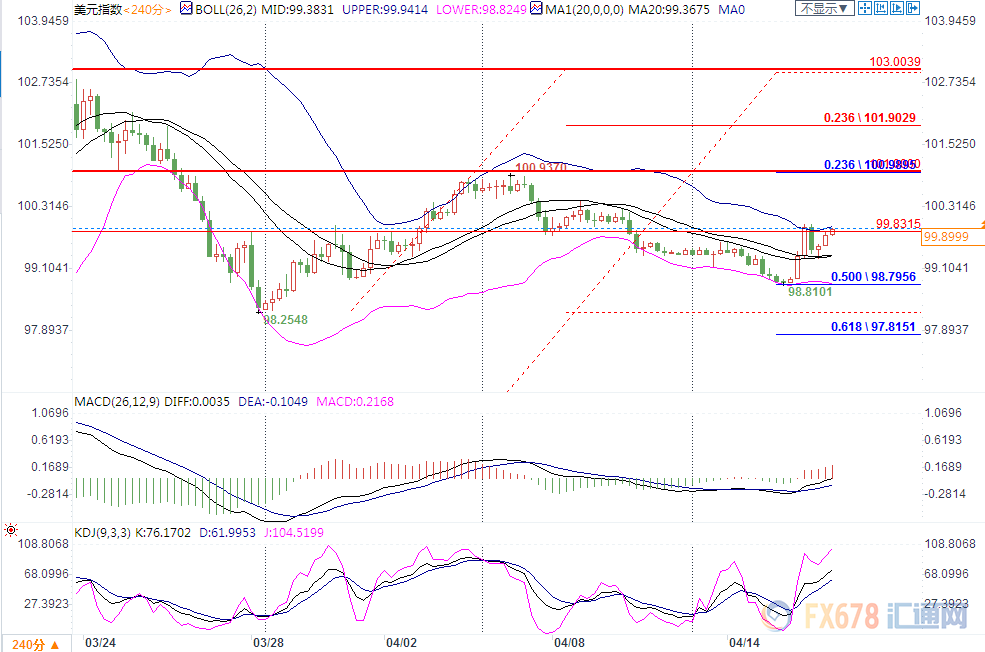Image resolution: width=985 pixels, height=652 pixels.
Task: Click the 美元指数 symbol name
Action: tap(97, 9)
